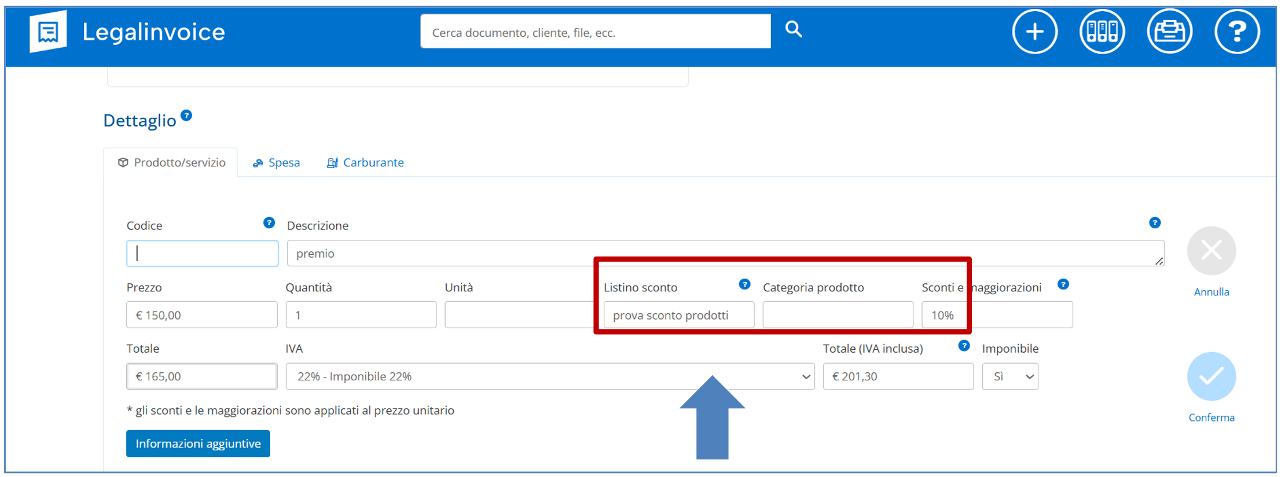The image size is (1280, 477).
Task: Click the search magnifier icon
Action: point(793,30)
